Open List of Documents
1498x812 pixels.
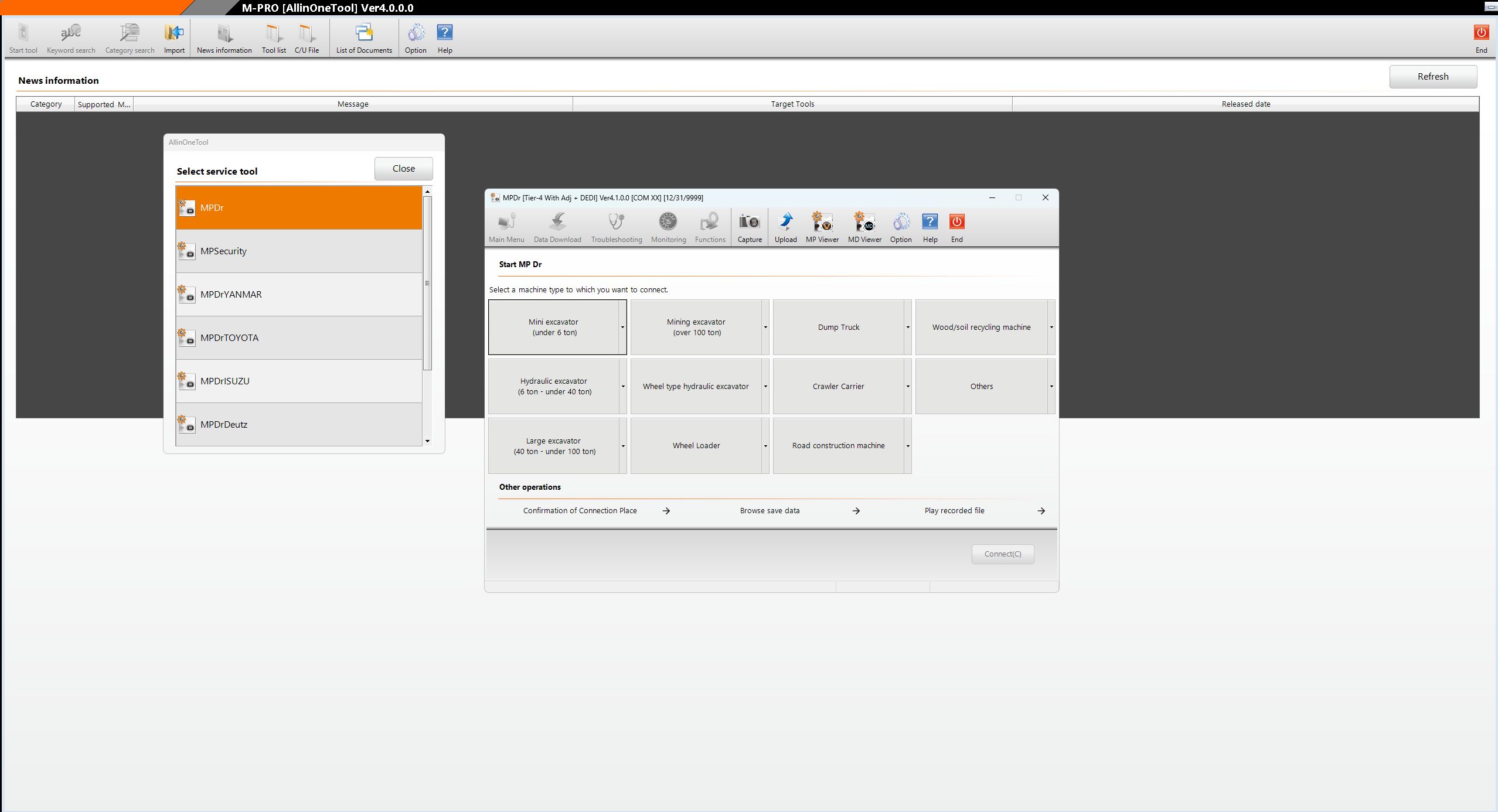[x=364, y=39]
